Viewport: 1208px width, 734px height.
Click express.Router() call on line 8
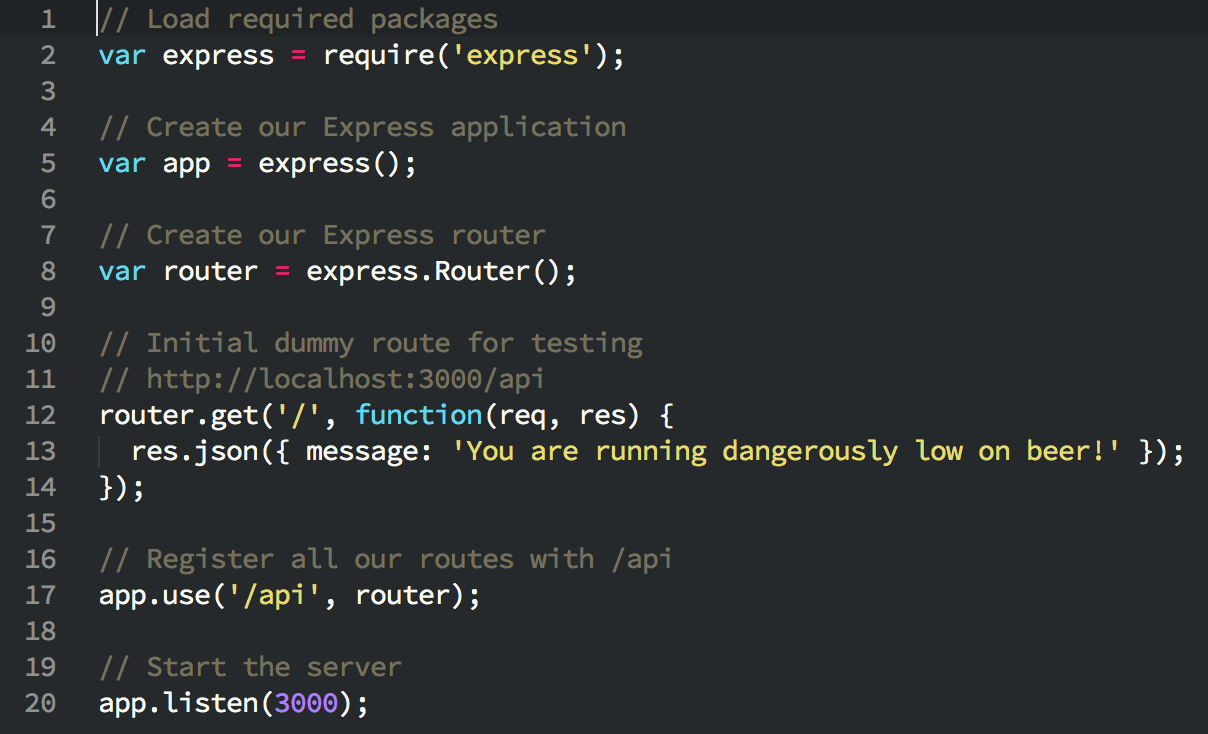pyautogui.click(x=440, y=270)
